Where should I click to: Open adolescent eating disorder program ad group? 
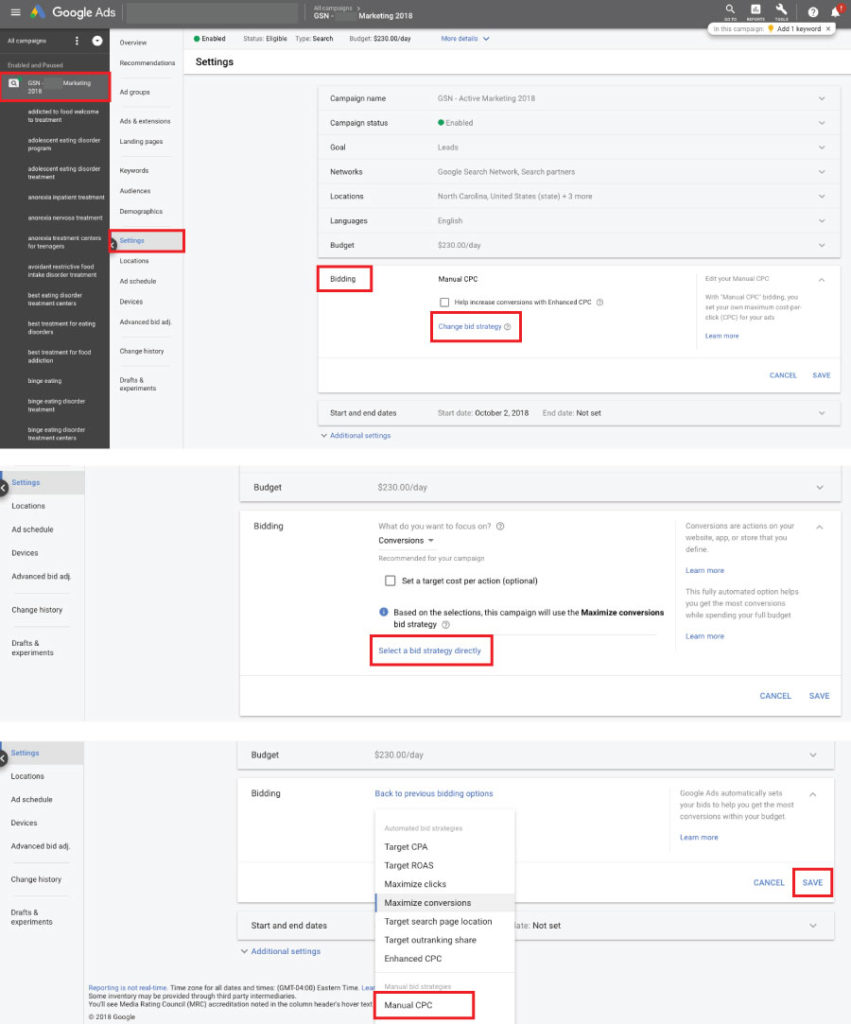coord(64,144)
